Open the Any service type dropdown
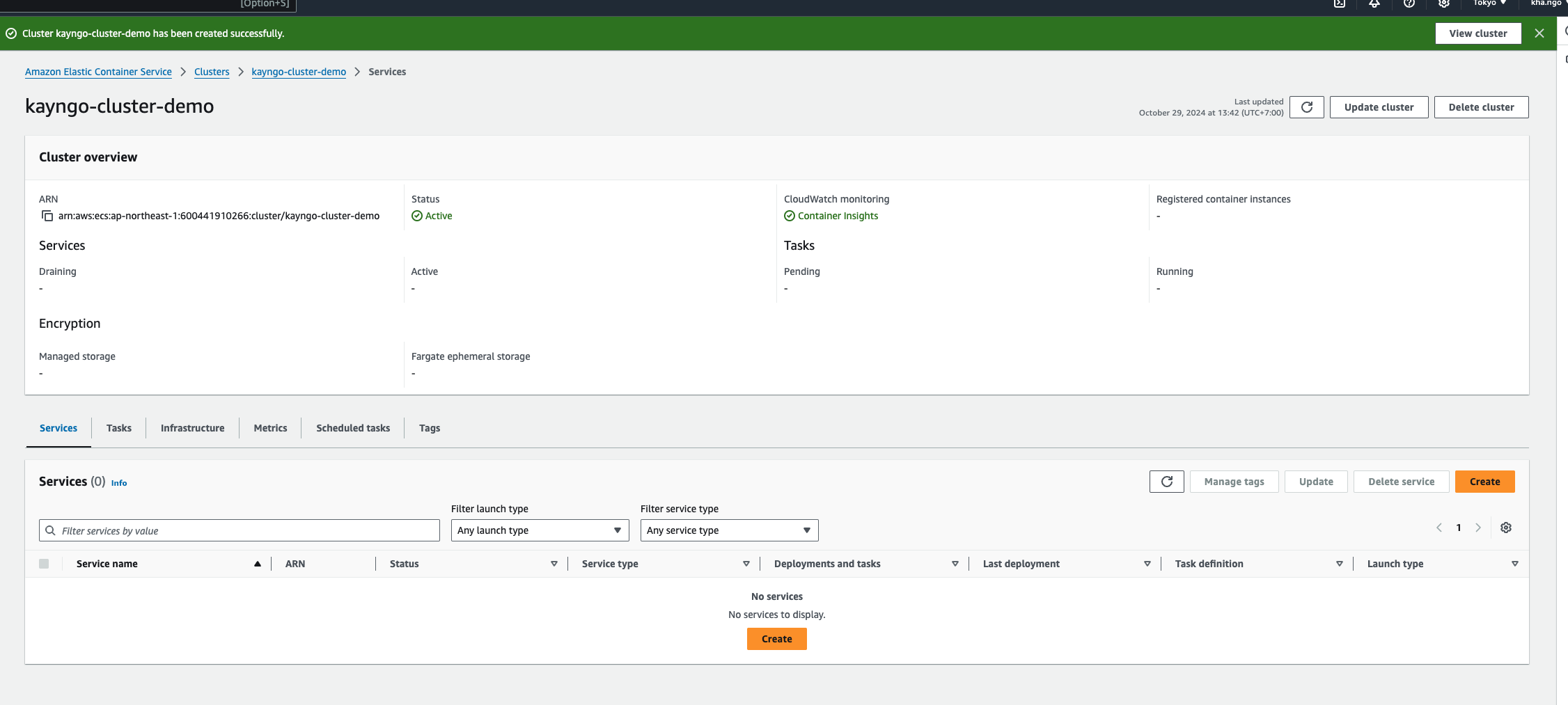1568x705 pixels. pyautogui.click(x=729, y=530)
